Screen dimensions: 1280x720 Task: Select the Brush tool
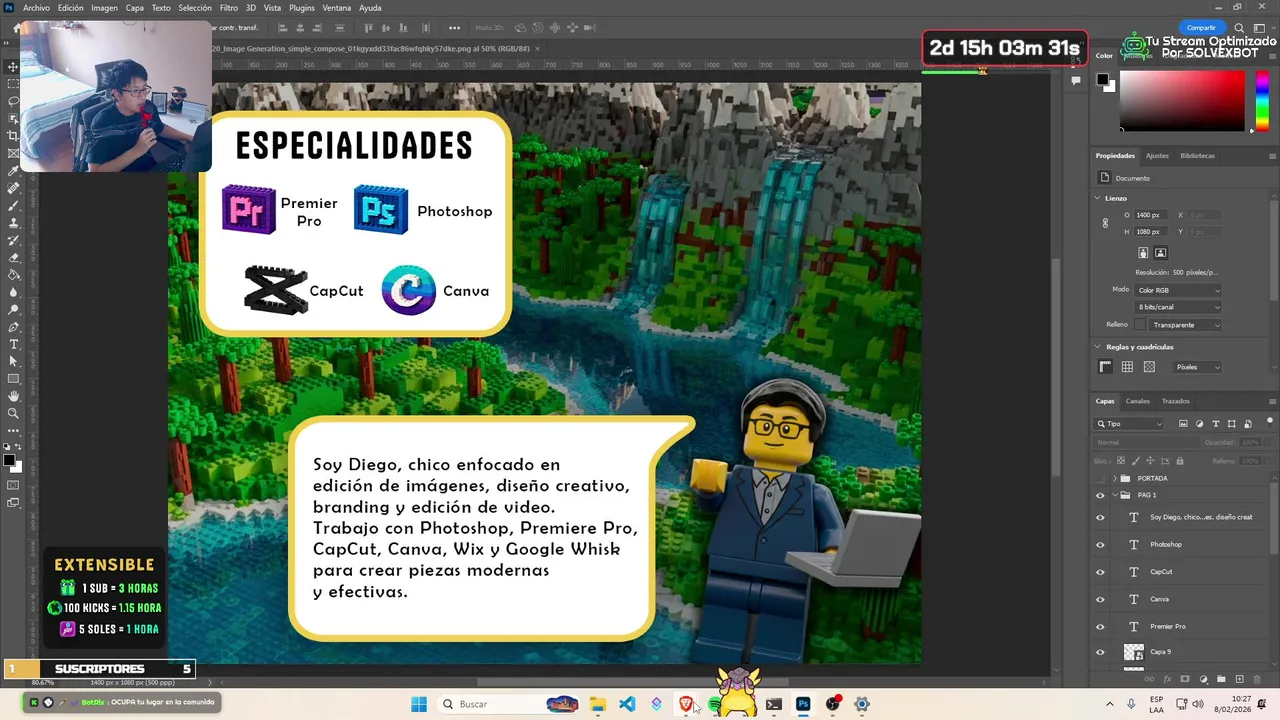coord(13,205)
